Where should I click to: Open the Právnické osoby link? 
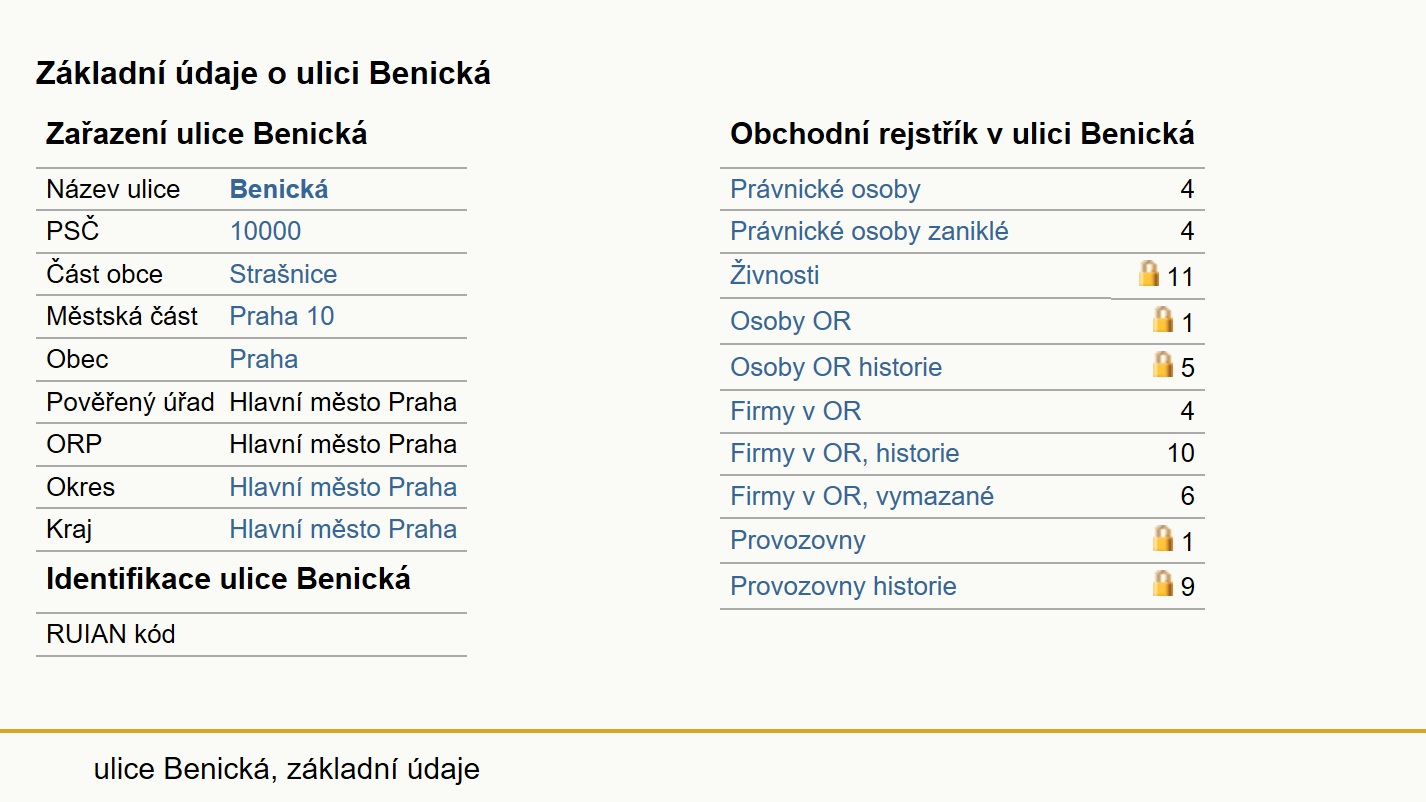pos(825,189)
